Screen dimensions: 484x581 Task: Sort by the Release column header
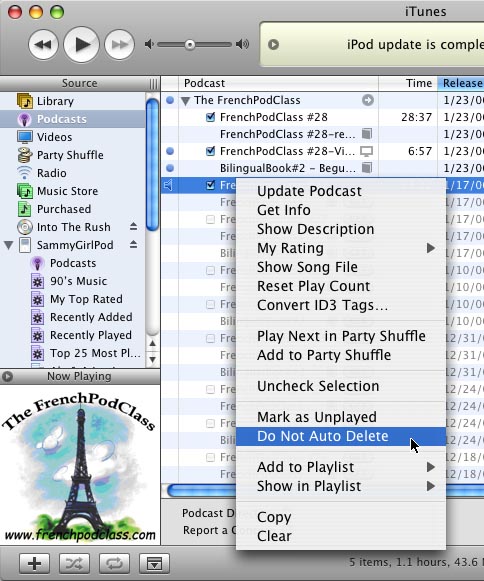click(x=461, y=83)
